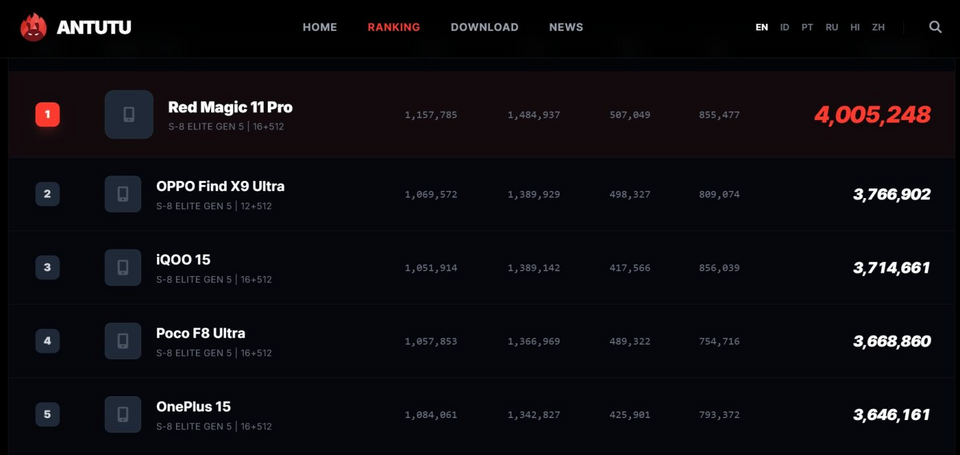Open the NEWS menu item
The width and height of the screenshot is (960, 455).
(566, 27)
